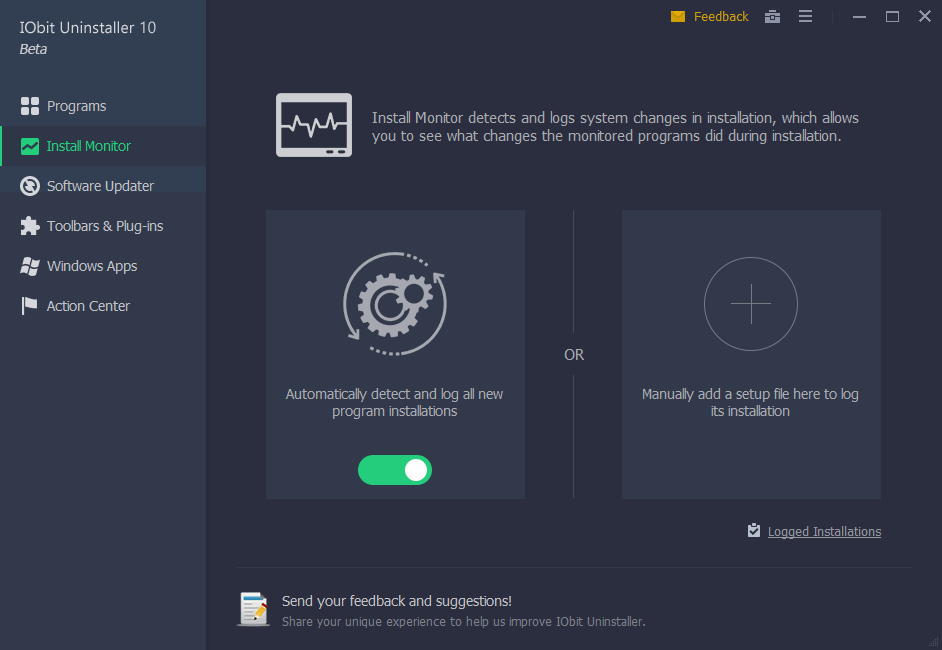Click the OR separator label
This screenshot has width=942, height=650.
574,354
